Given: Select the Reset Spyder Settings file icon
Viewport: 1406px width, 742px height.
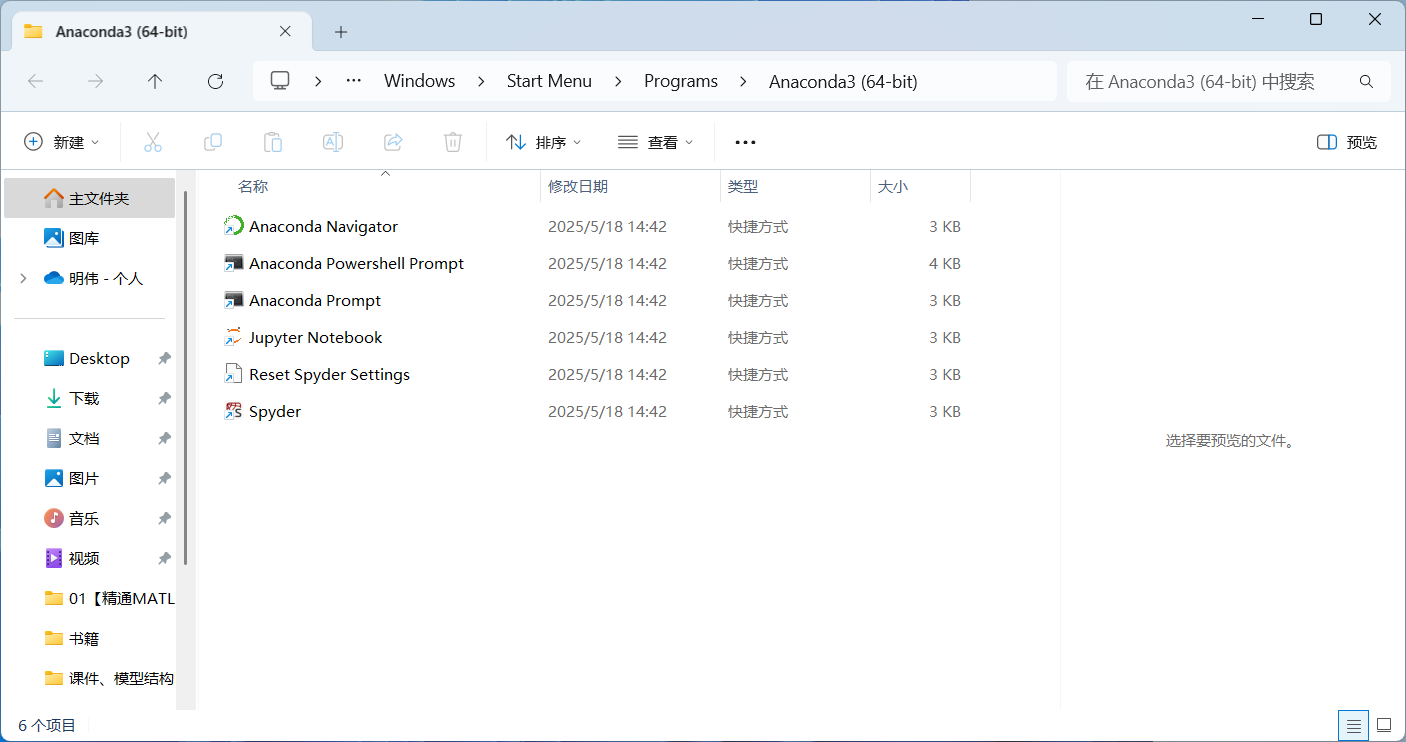Looking at the screenshot, I should [233, 374].
